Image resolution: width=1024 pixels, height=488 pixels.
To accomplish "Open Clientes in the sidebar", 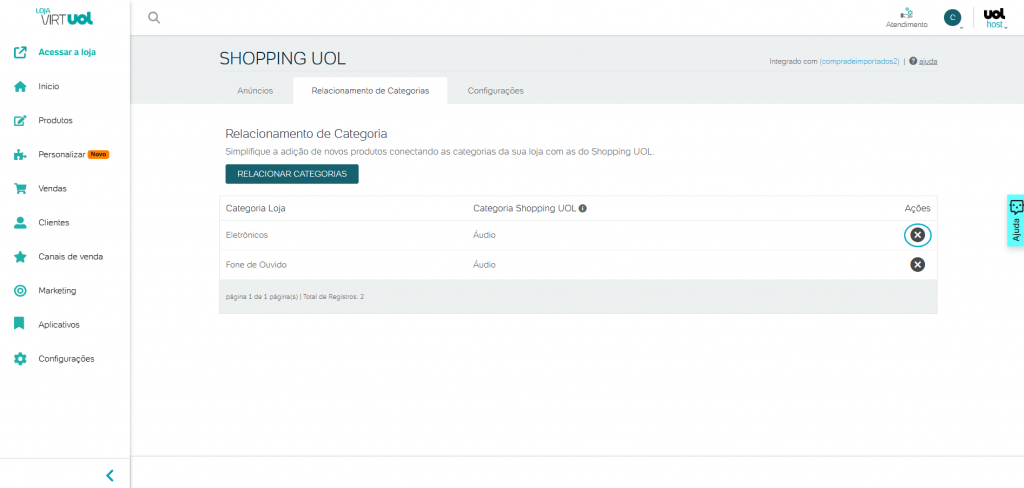I will (x=54, y=223).
